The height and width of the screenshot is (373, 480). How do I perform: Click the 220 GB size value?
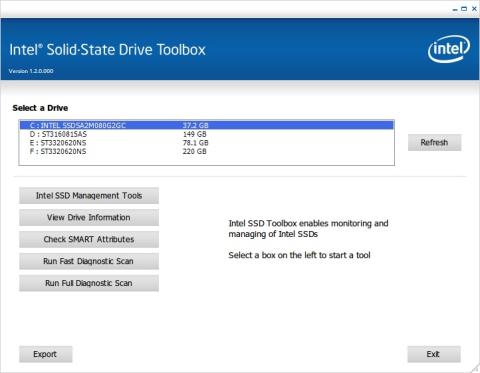195,151
